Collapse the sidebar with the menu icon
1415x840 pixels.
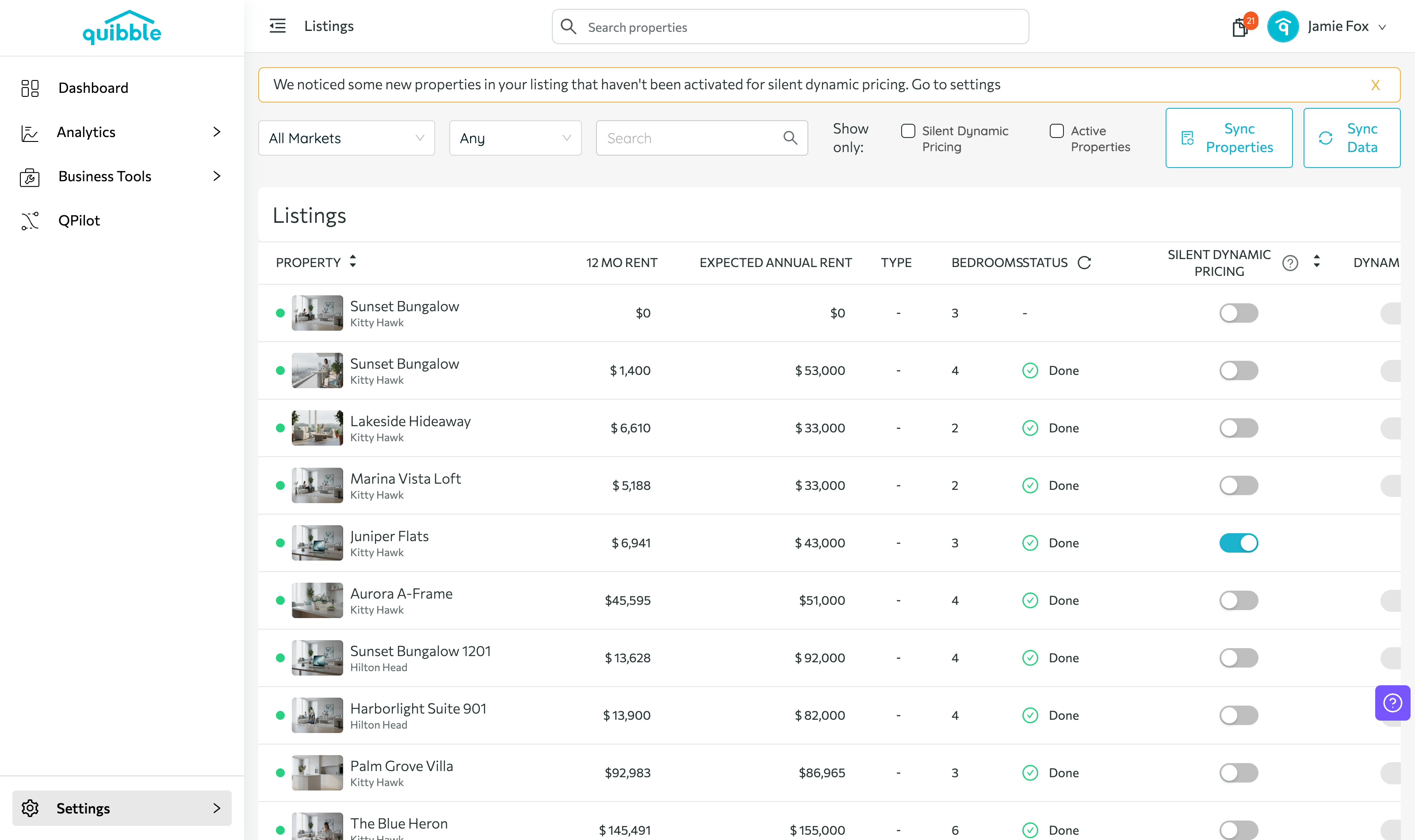click(277, 26)
